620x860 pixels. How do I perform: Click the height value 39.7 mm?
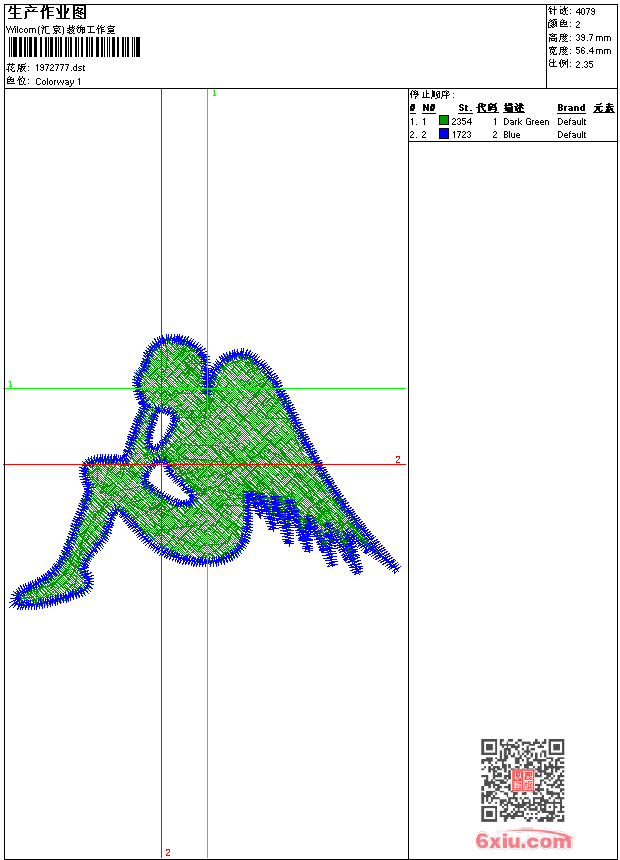(x=585, y=37)
